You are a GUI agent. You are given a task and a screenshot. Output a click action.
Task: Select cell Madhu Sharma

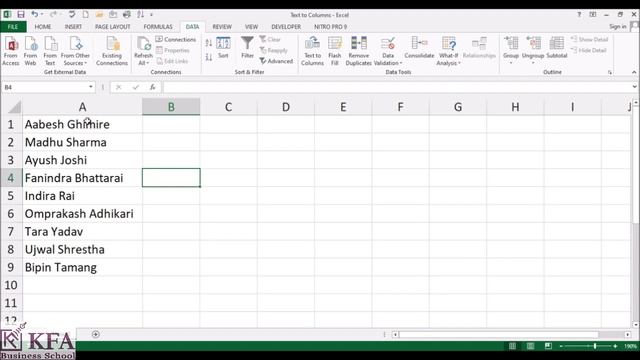[x=82, y=142]
